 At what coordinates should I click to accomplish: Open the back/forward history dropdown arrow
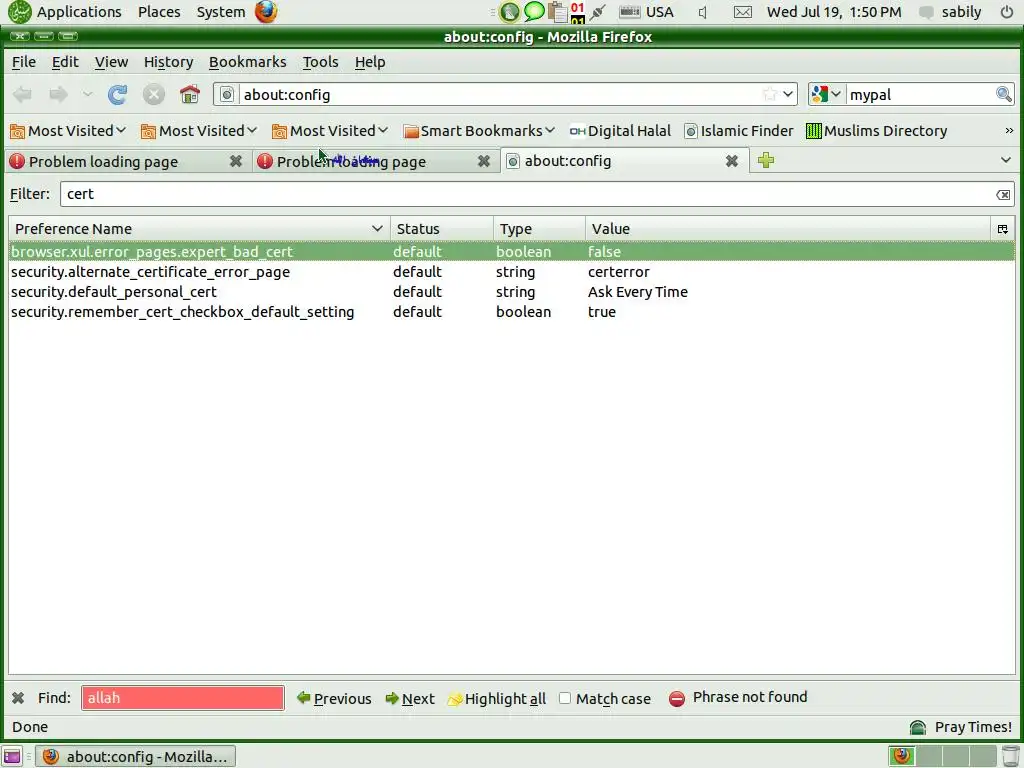point(88,95)
